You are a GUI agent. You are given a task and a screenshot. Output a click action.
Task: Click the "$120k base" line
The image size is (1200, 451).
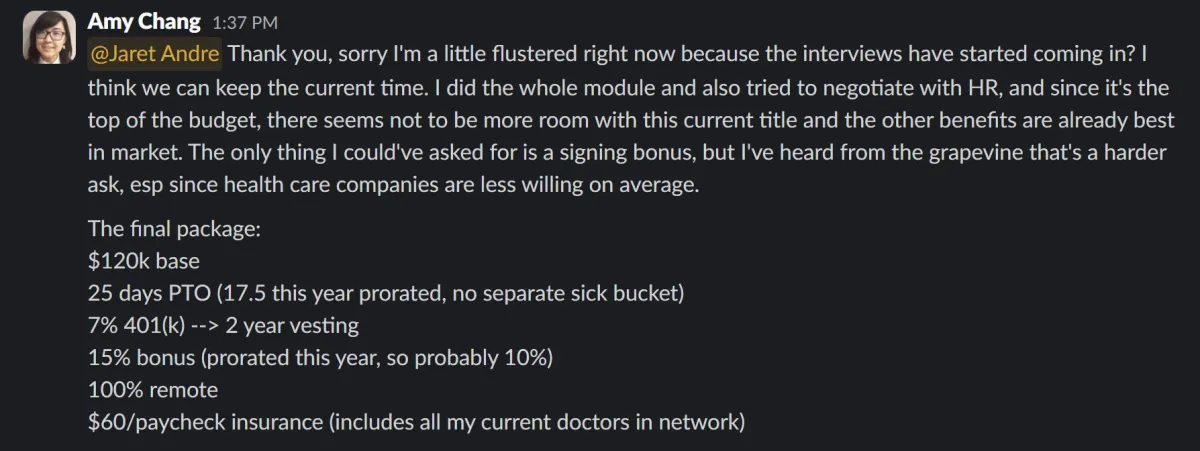144,261
